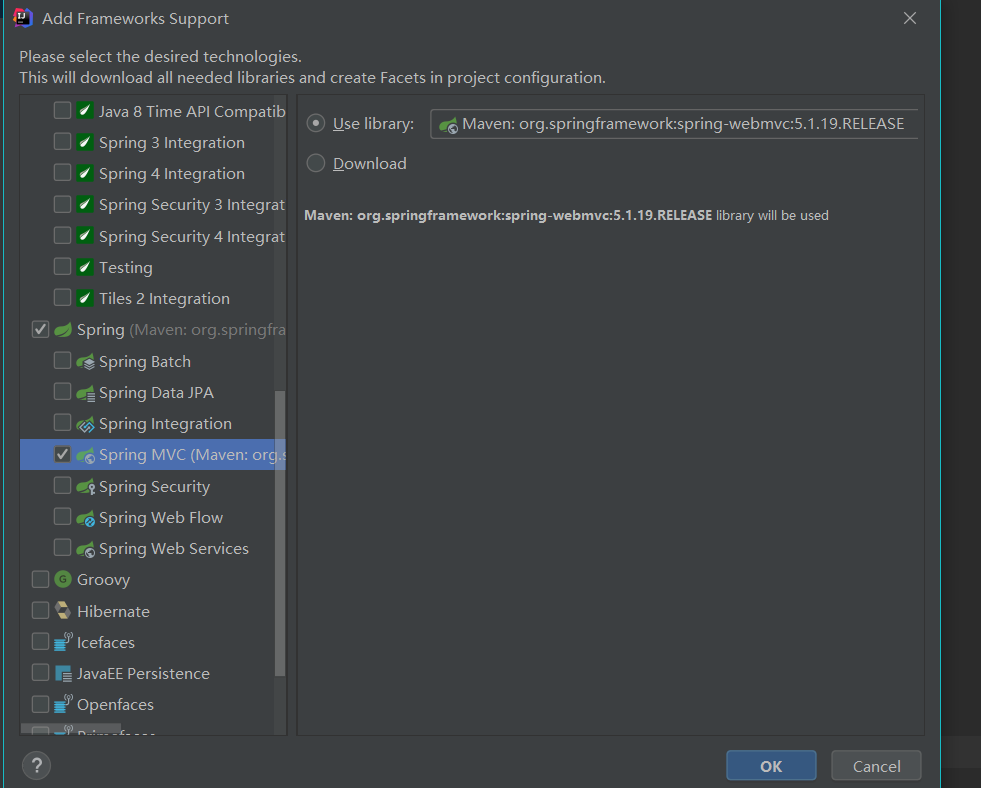Image resolution: width=981 pixels, height=788 pixels.
Task: Click the Spring 3 Integration leaf icon
Action: tap(85, 142)
